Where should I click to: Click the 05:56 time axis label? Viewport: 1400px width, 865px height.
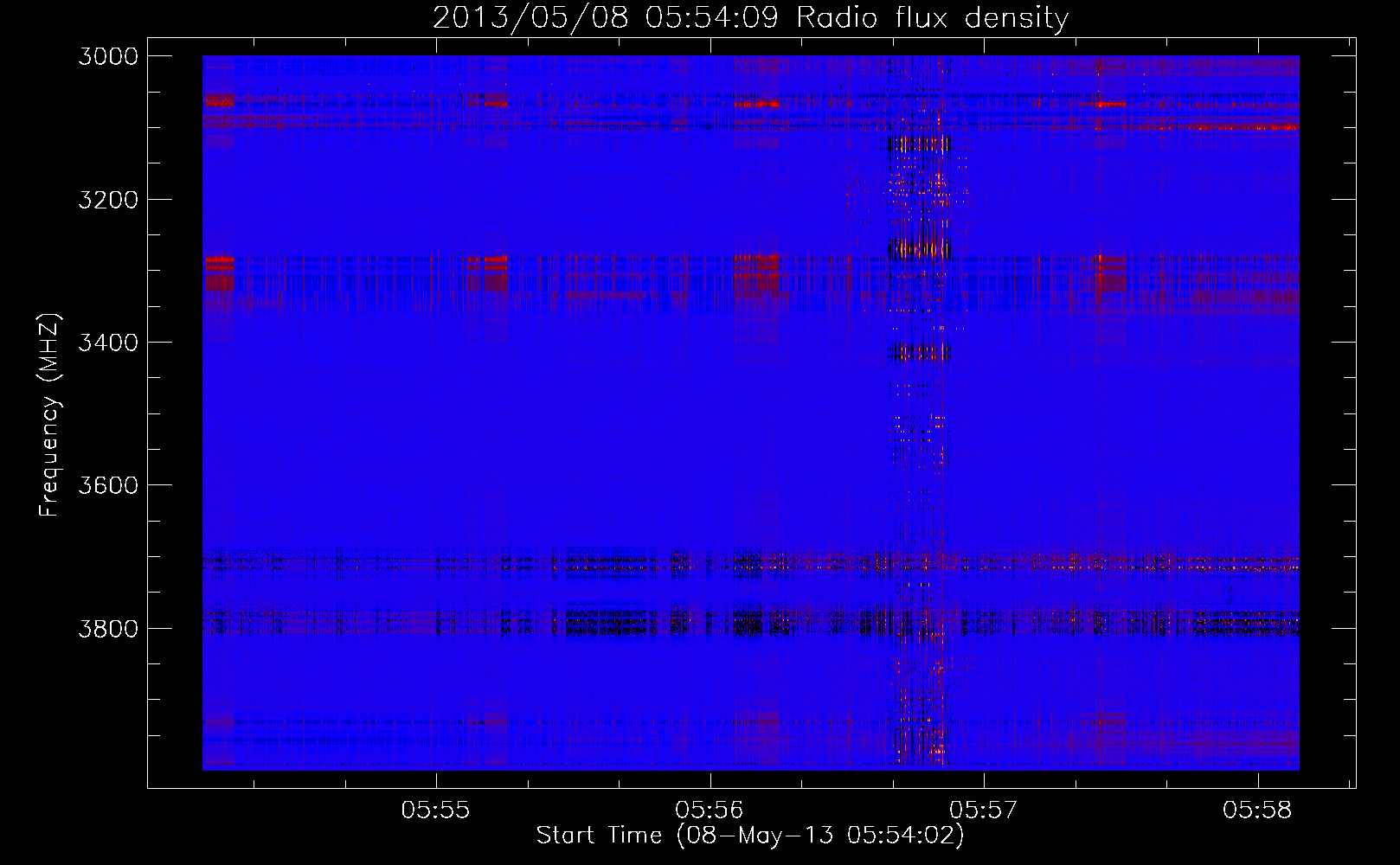710,811
